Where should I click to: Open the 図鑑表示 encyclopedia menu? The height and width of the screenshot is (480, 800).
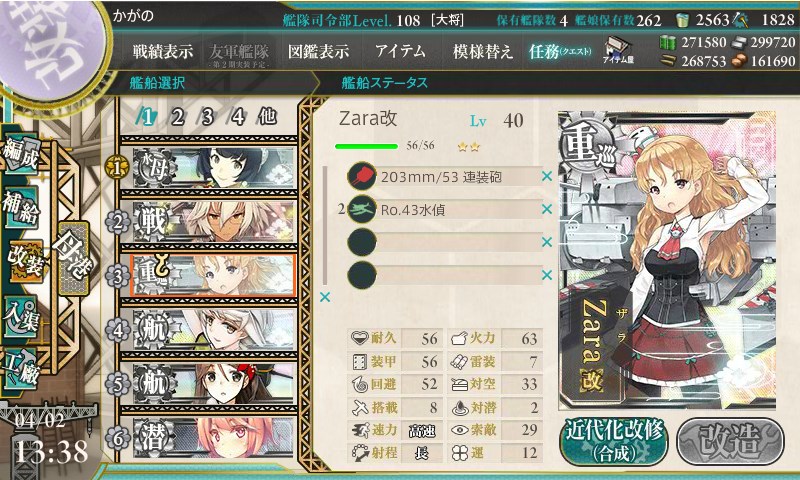coord(319,51)
